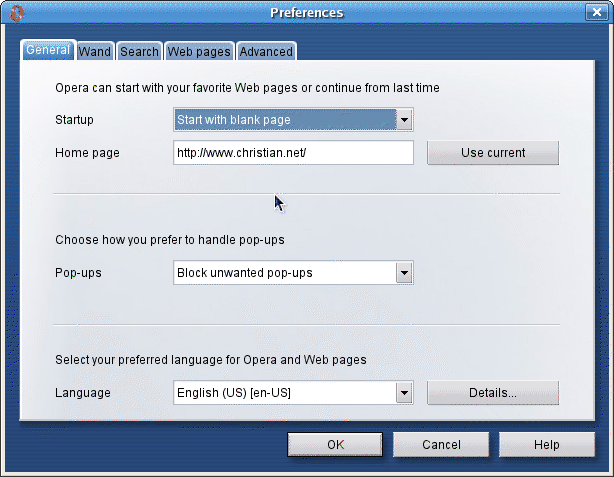The height and width of the screenshot is (477, 614).
Task: Click the 'Block unwanted pop-ups' selection box
Action: (x=284, y=272)
